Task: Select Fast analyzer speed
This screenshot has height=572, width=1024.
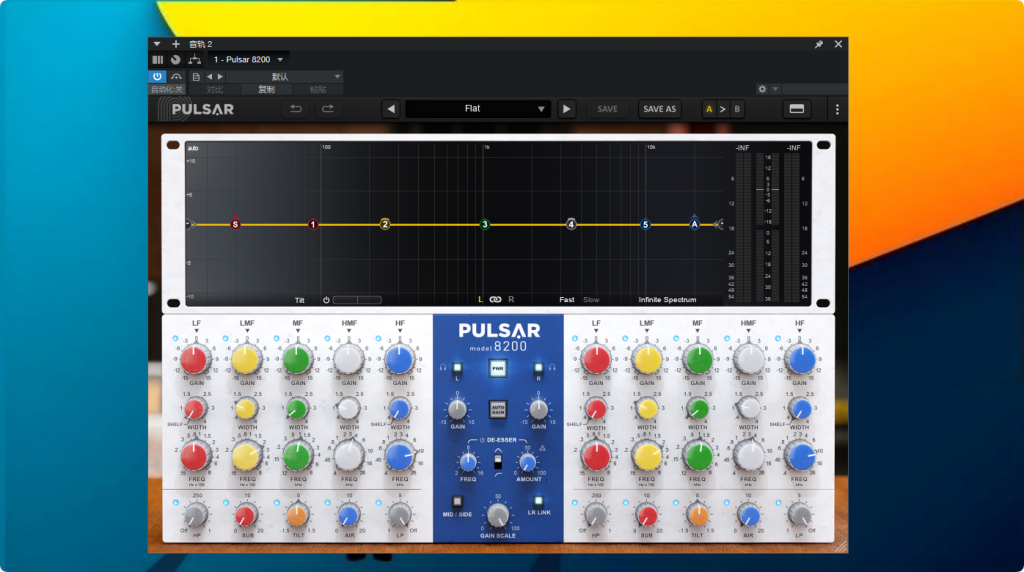Action: (x=566, y=300)
